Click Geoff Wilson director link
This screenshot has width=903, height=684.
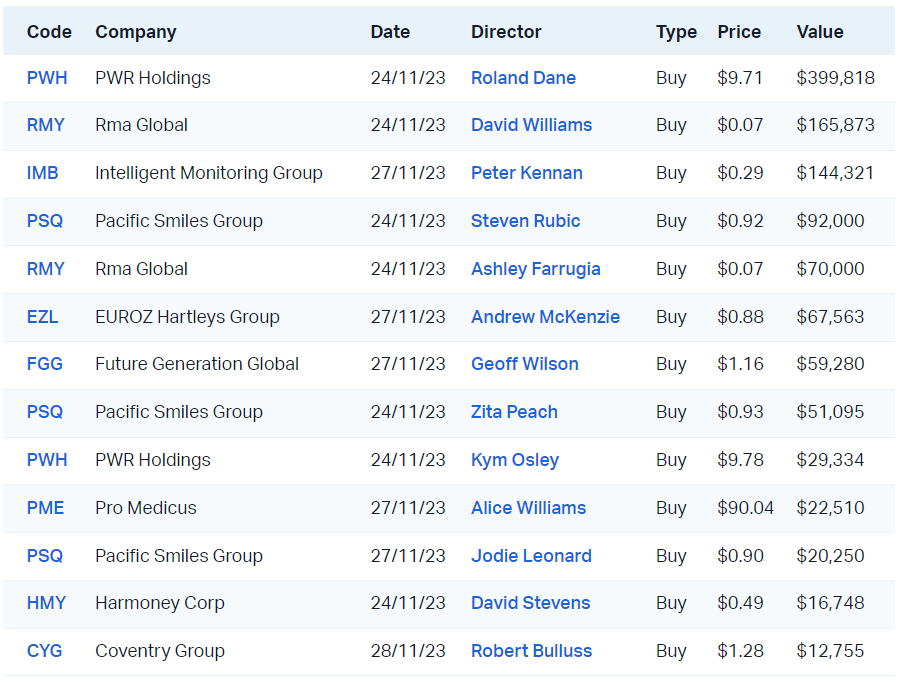tap(524, 364)
